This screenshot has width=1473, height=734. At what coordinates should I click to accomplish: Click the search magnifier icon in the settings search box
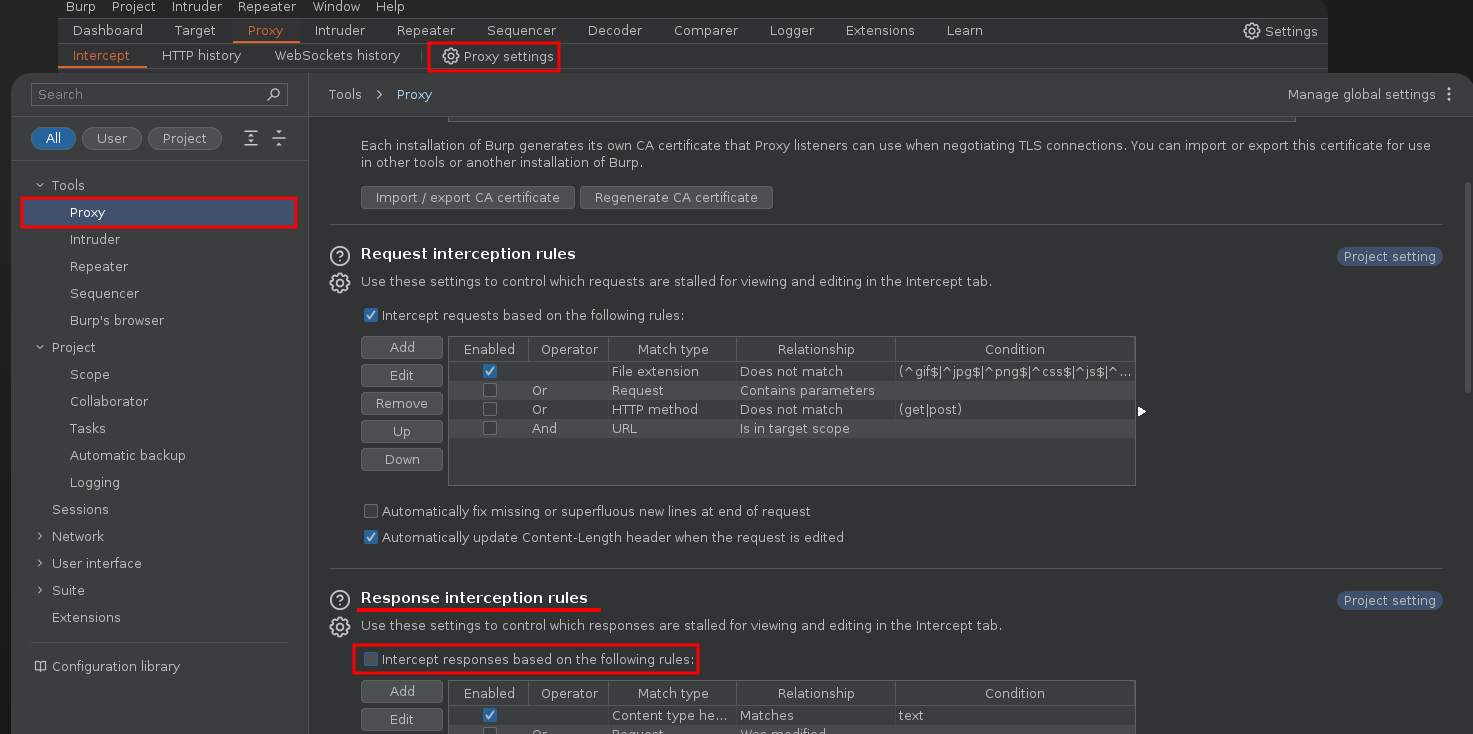pos(274,95)
